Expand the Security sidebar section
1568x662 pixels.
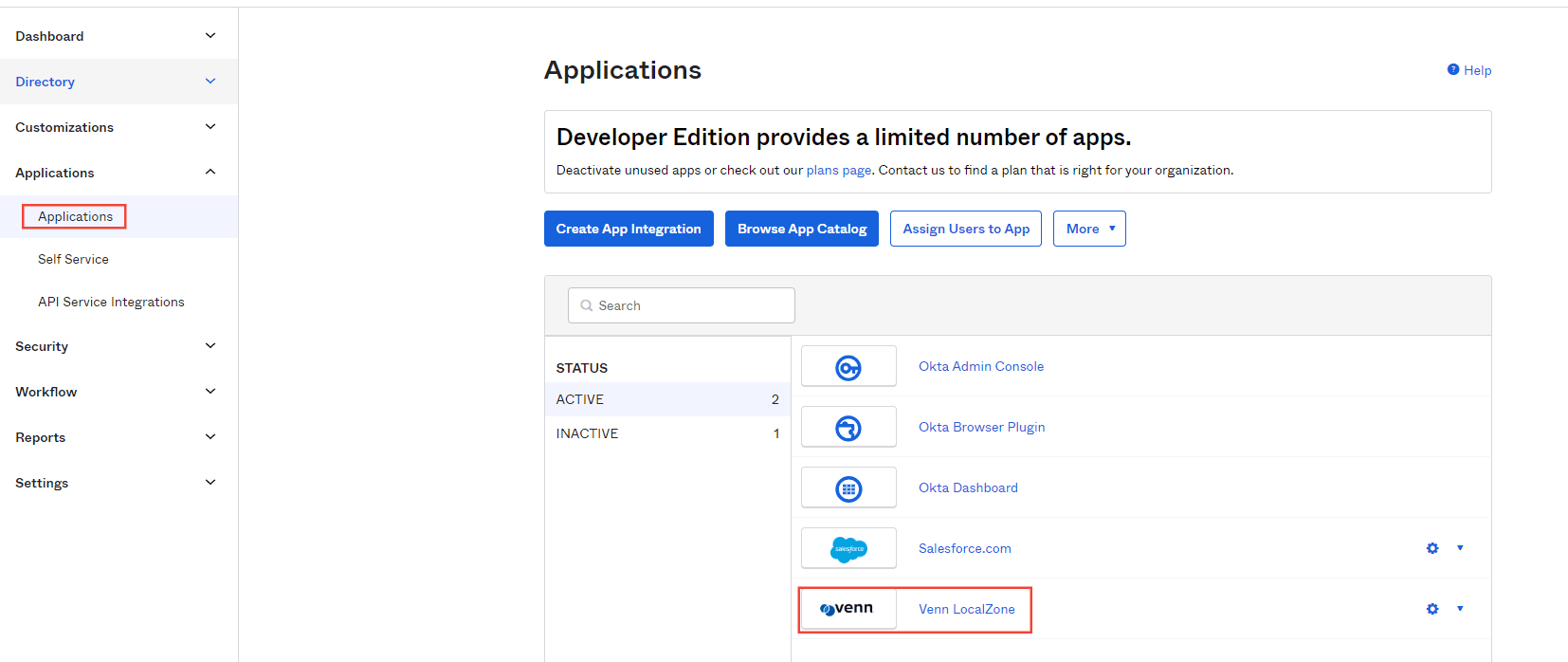tap(210, 346)
